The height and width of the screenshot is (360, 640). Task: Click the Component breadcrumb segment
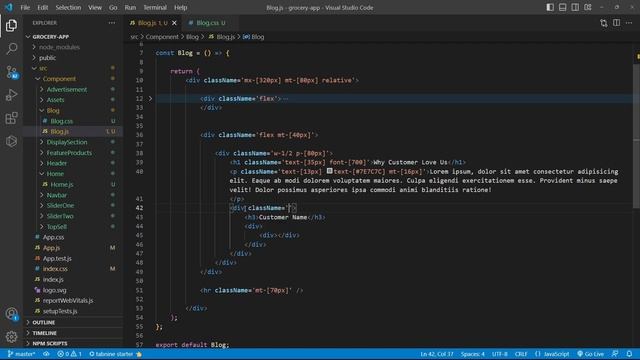point(162,37)
